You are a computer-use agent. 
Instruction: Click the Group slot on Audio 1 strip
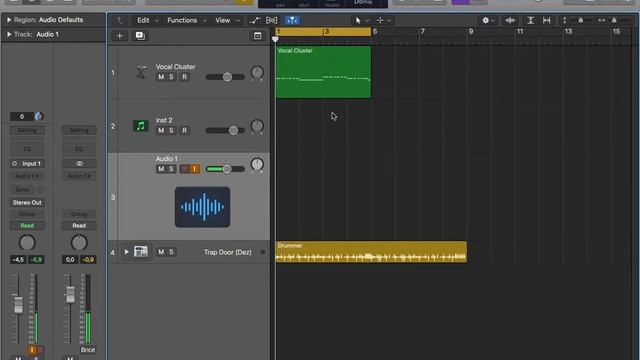click(27, 214)
